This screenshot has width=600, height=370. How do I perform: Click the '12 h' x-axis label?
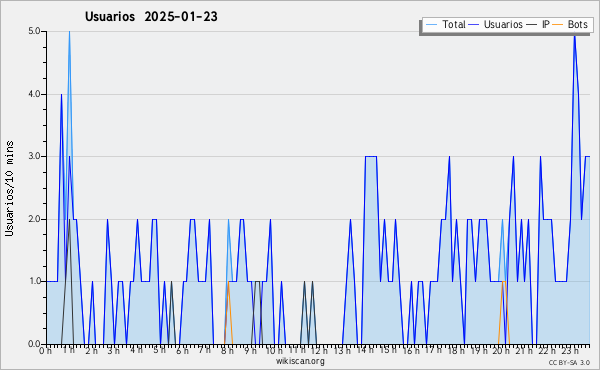click(x=319, y=351)
